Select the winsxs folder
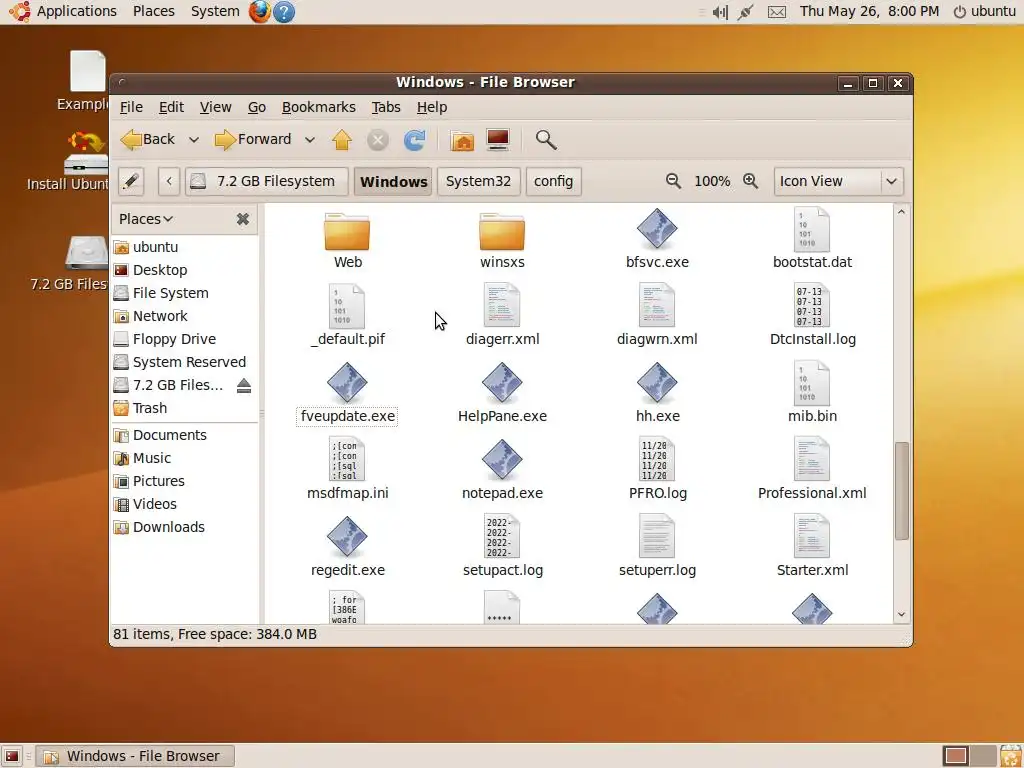The image size is (1024, 768). [502, 231]
